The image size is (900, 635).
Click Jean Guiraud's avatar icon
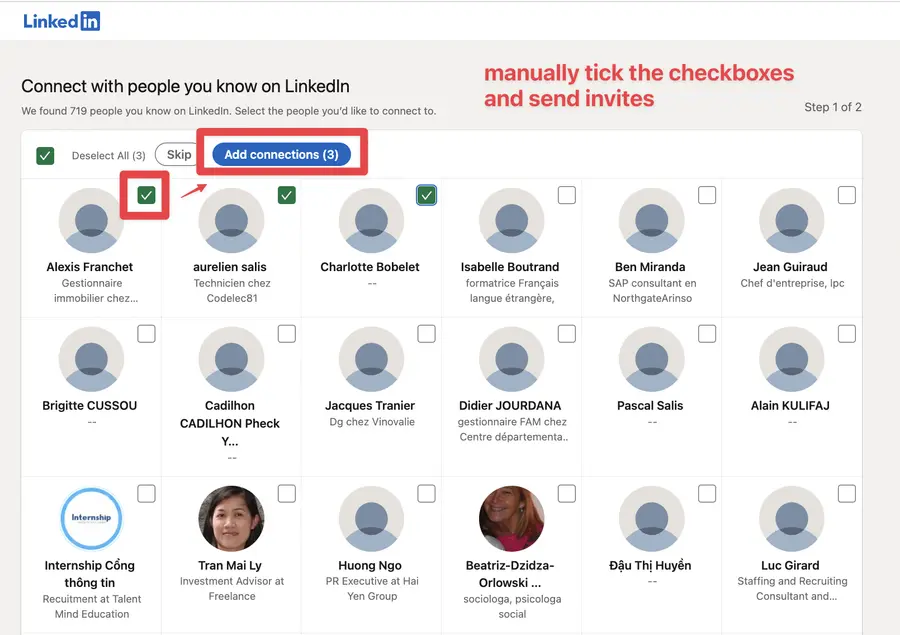click(x=791, y=220)
